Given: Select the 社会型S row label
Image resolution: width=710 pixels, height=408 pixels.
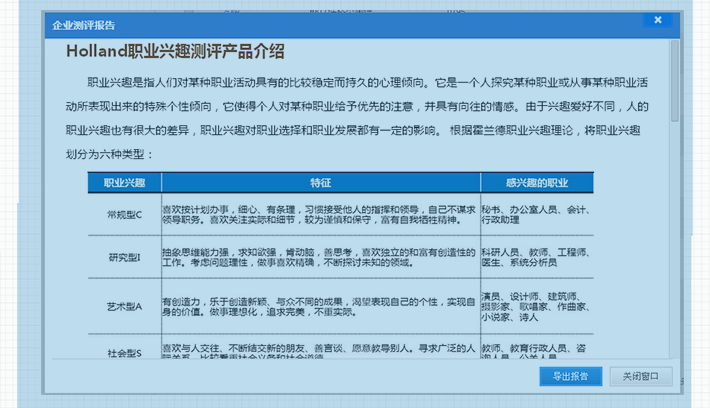Looking at the screenshot, I should click(125, 353).
